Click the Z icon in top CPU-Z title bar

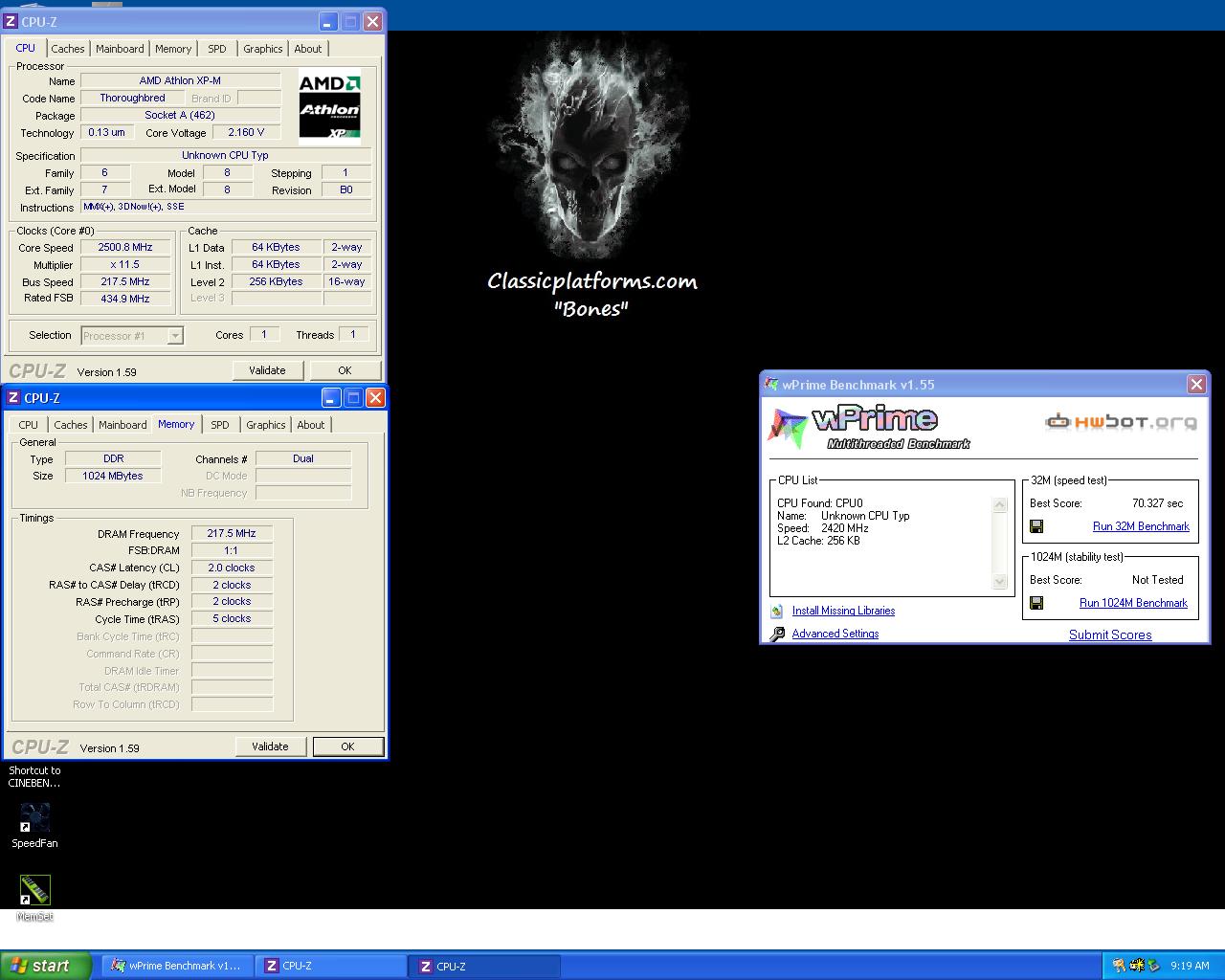tap(11, 21)
